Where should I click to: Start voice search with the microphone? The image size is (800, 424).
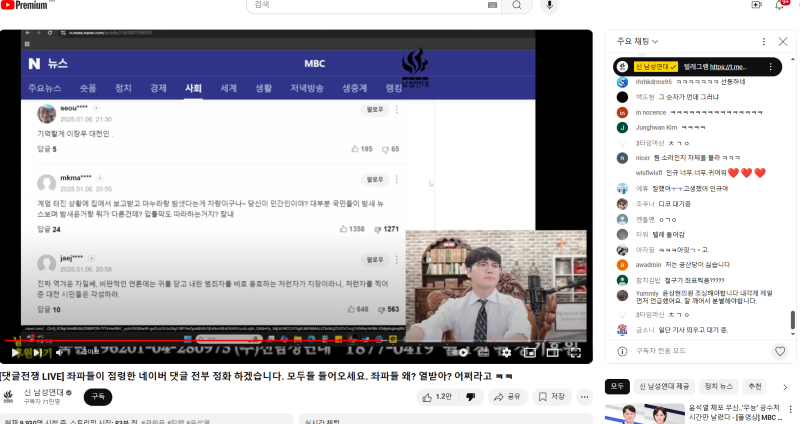click(549, 5)
